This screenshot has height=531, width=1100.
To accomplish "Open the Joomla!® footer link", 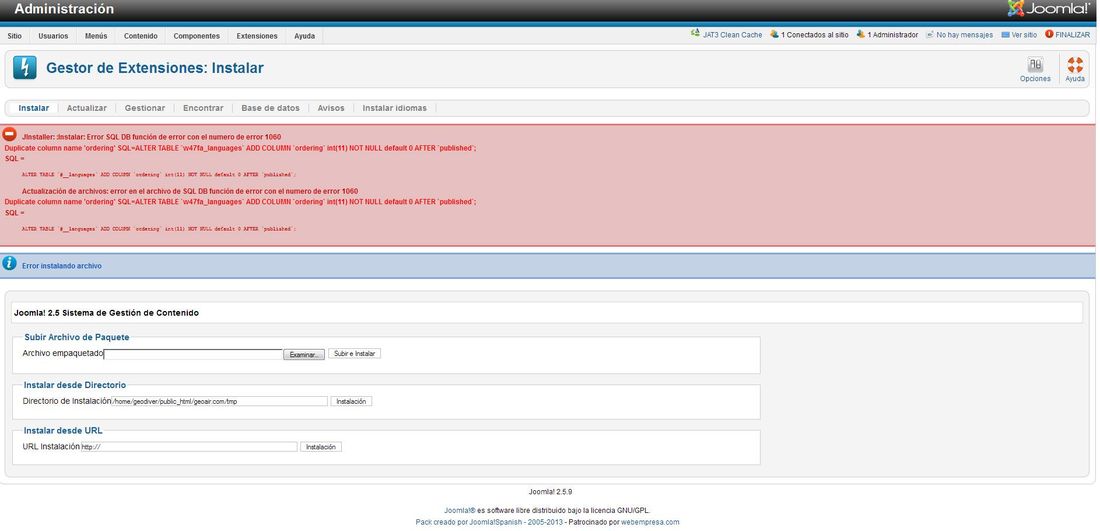I will click(x=460, y=511).
